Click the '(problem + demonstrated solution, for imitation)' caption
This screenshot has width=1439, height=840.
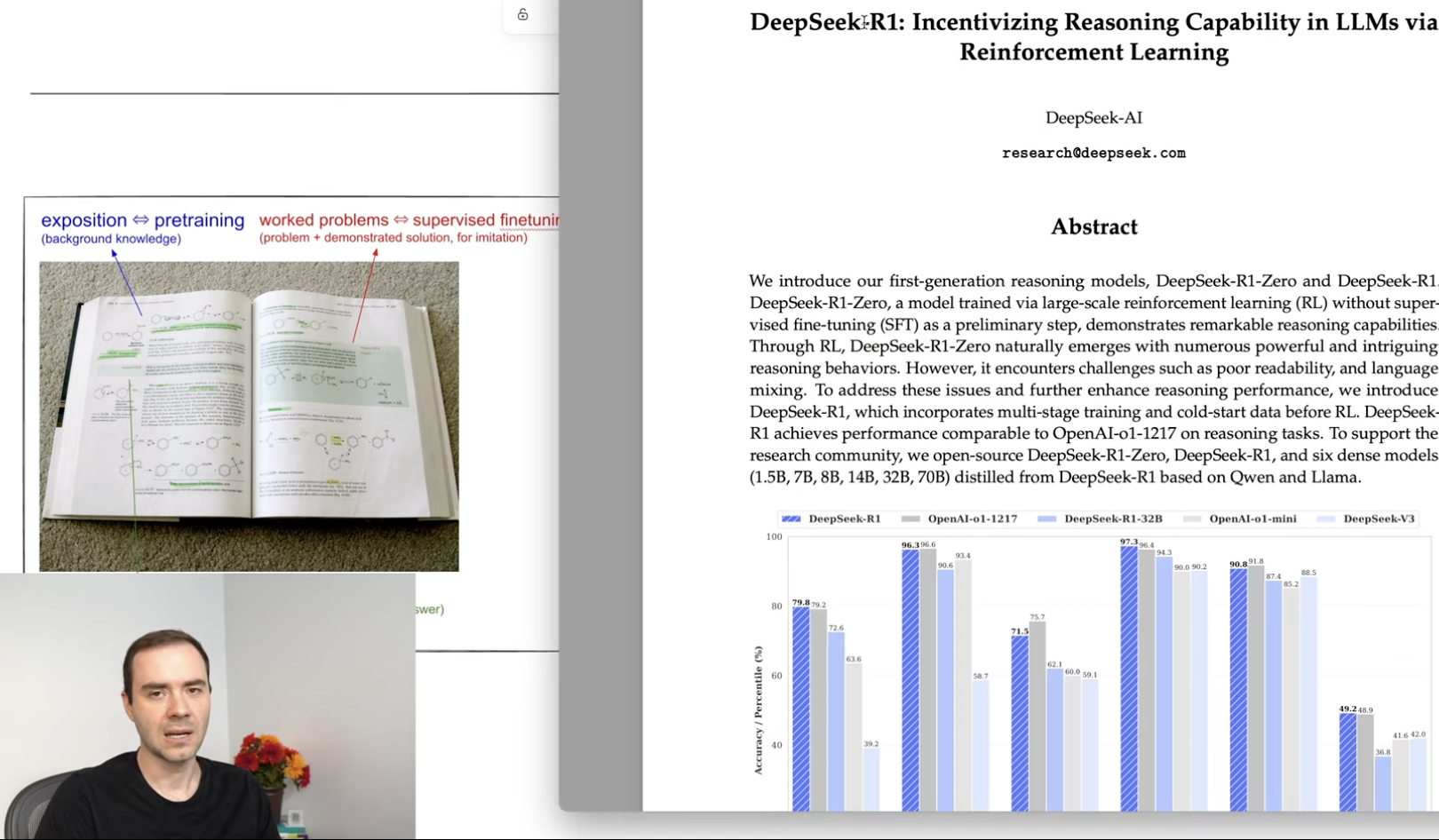click(x=393, y=238)
